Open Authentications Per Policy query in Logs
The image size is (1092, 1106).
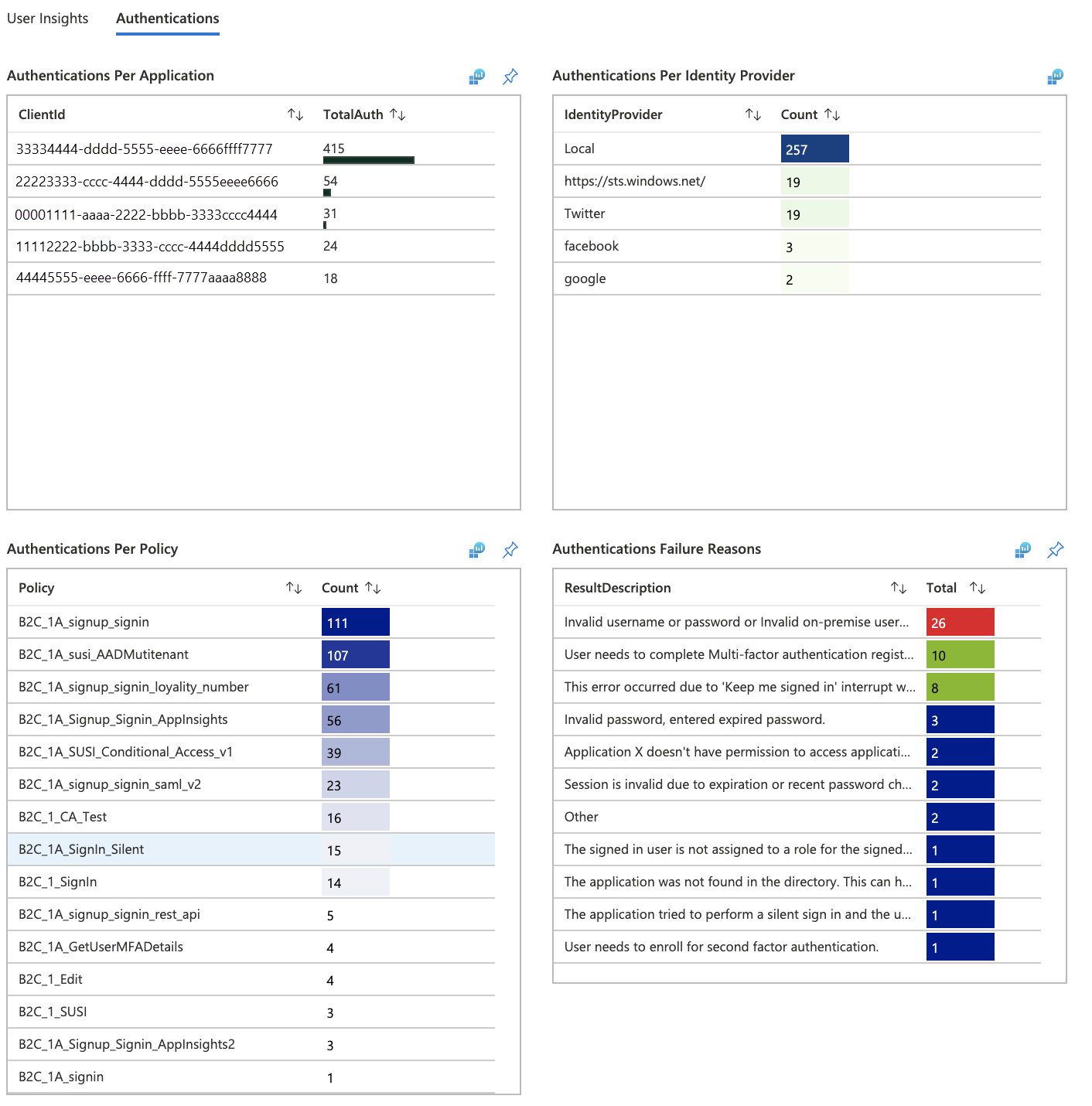[478, 550]
